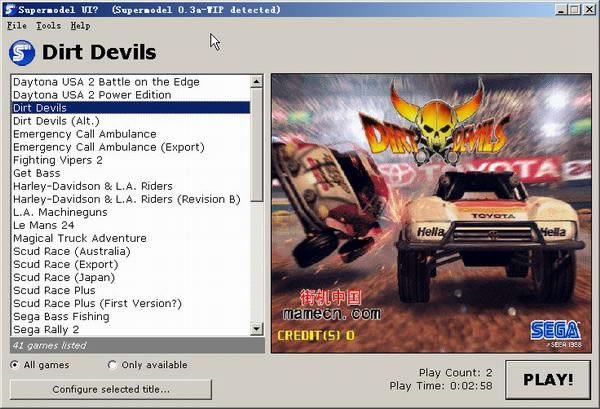Screen dimensions: 600x409
Task: Choose Sega Bass Fishing from the list
Action: [63, 317]
